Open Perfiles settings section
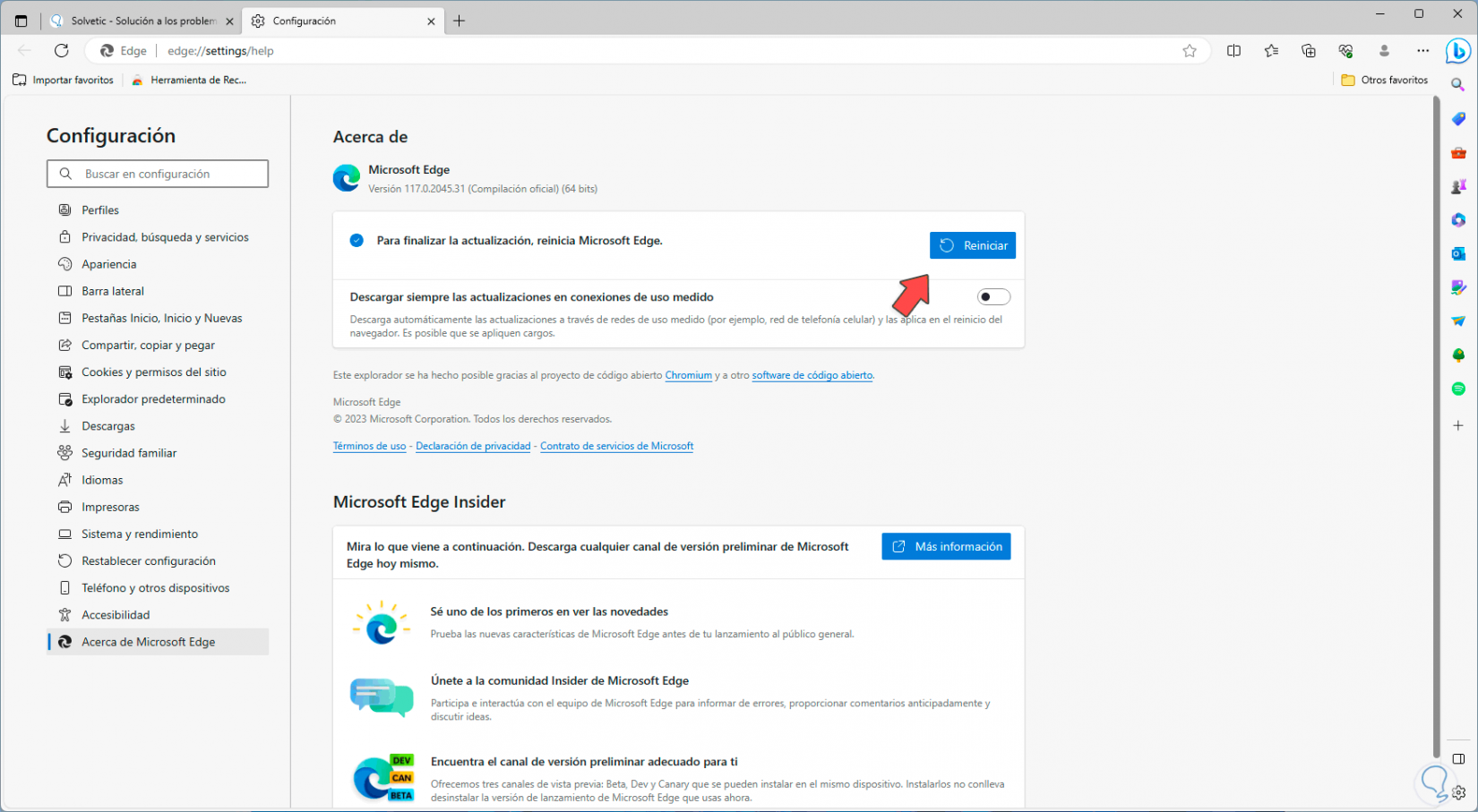The width and height of the screenshot is (1478, 812). 158,210
